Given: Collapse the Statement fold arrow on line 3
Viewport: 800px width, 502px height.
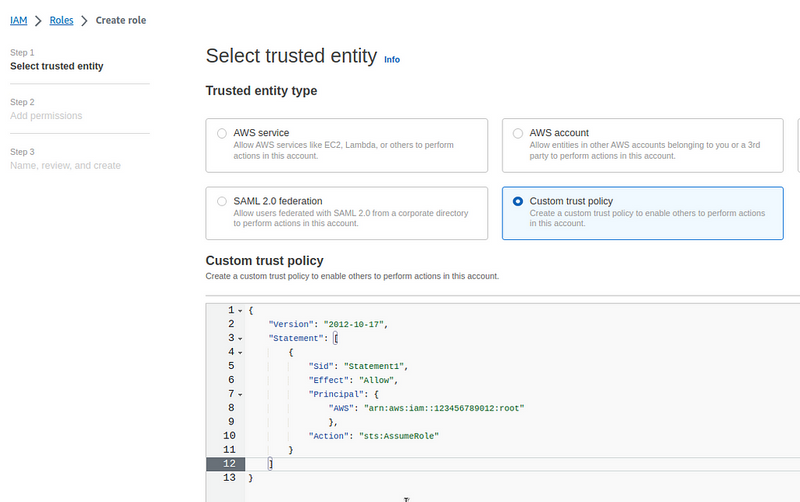Looking at the screenshot, I should pyautogui.click(x=240, y=339).
